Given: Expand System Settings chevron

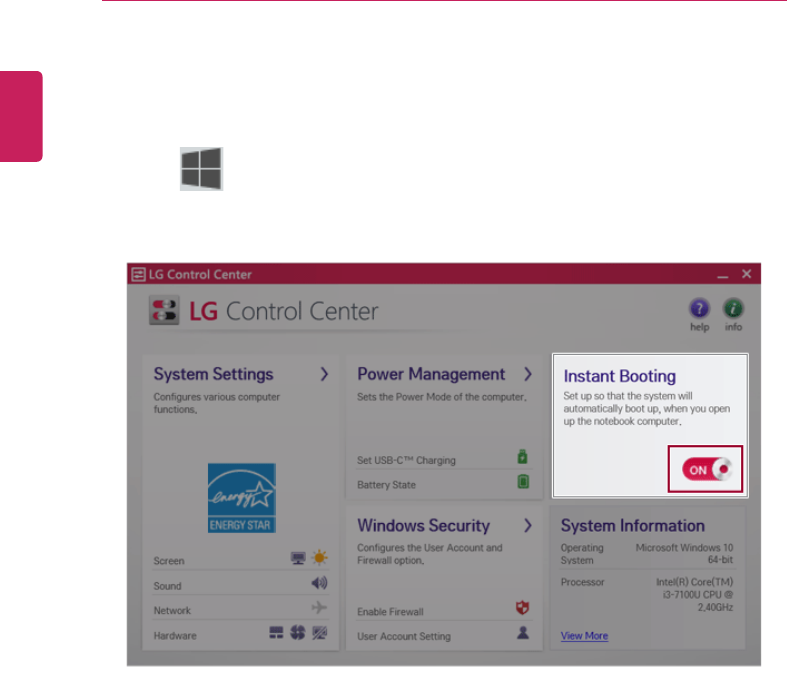Looking at the screenshot, I should 325,374.
